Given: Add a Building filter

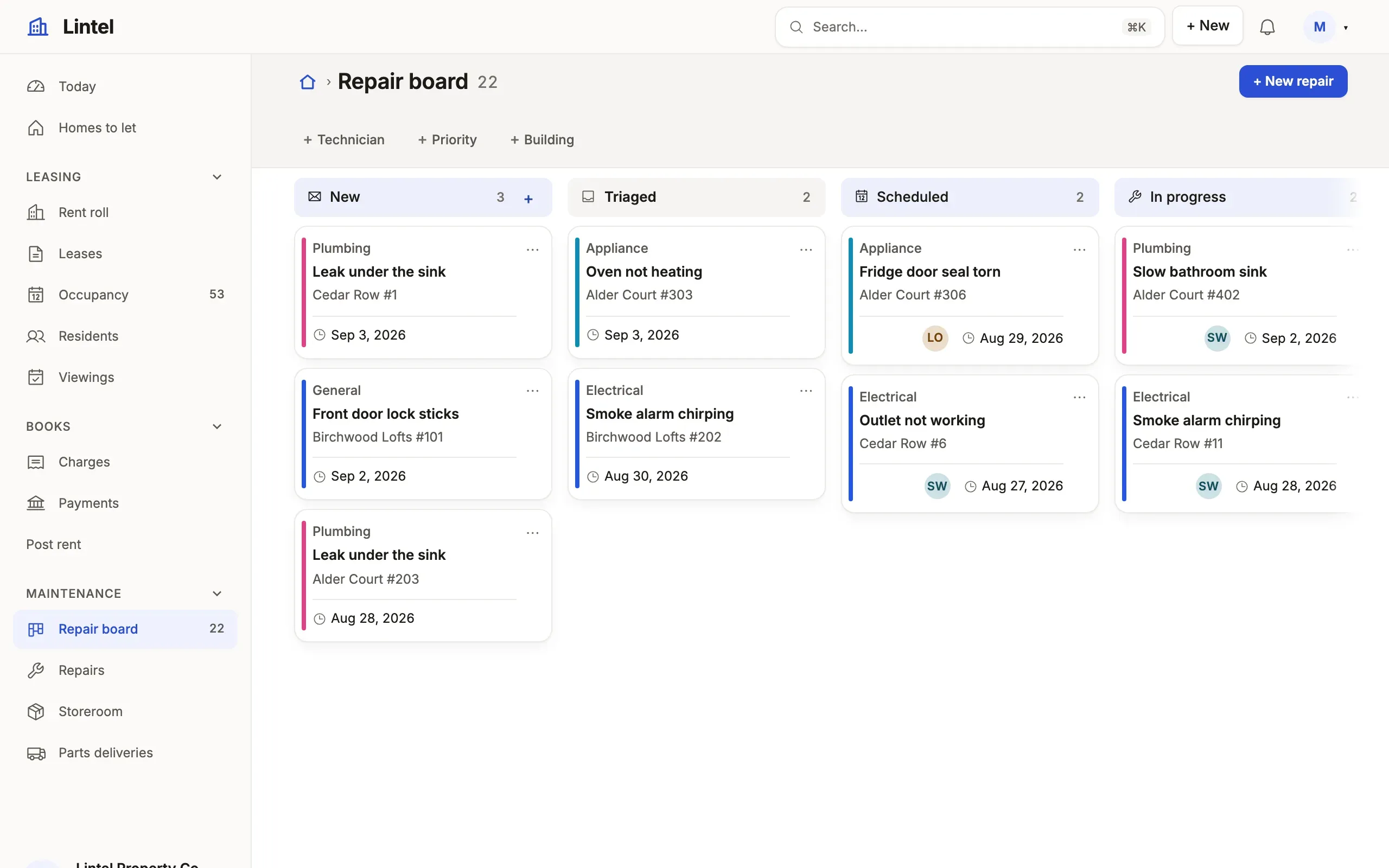Looking at the screenshot, I should pos(542,139).
